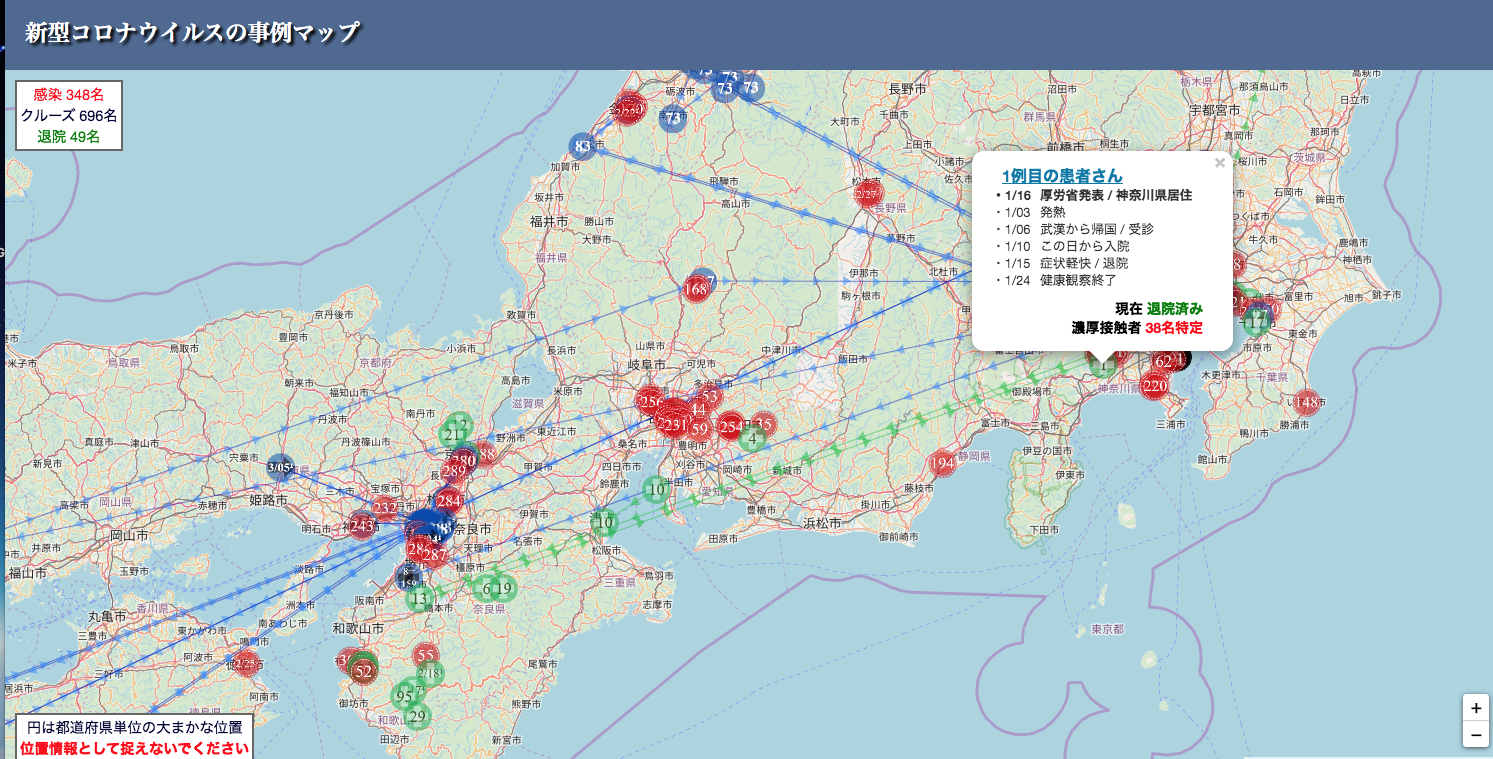This screenshot has height=759, width=1493.
Task: Click the 1/03 発熱 entry
Action: click(1031, 212)
